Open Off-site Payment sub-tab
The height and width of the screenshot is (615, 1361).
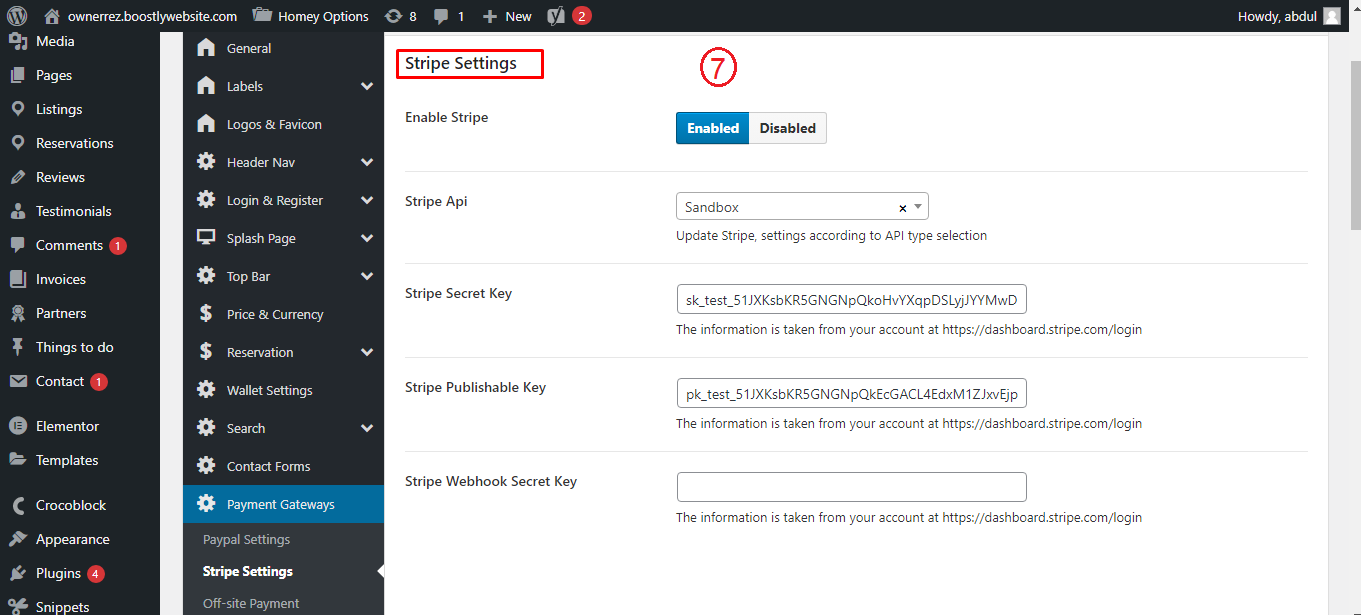pos(251,603)
